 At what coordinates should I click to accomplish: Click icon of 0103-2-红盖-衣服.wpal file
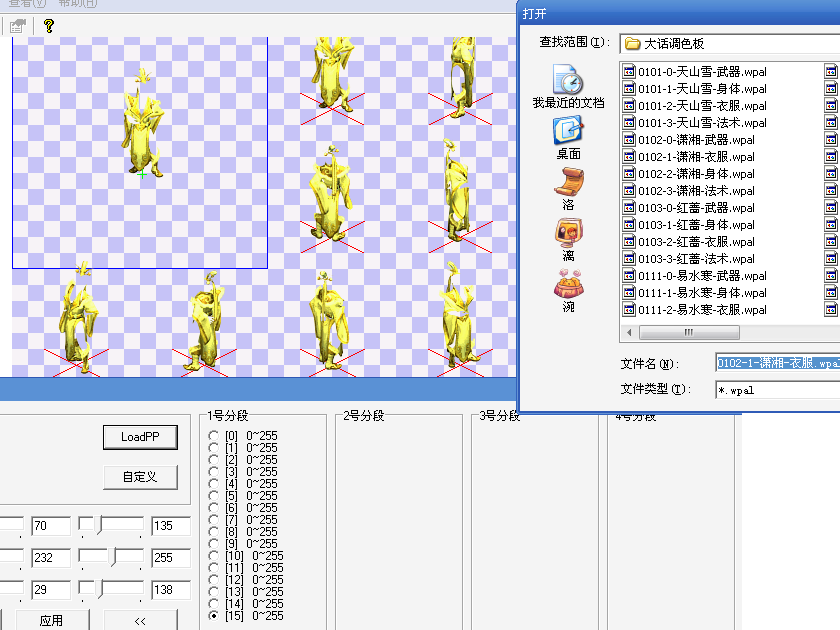629,242
